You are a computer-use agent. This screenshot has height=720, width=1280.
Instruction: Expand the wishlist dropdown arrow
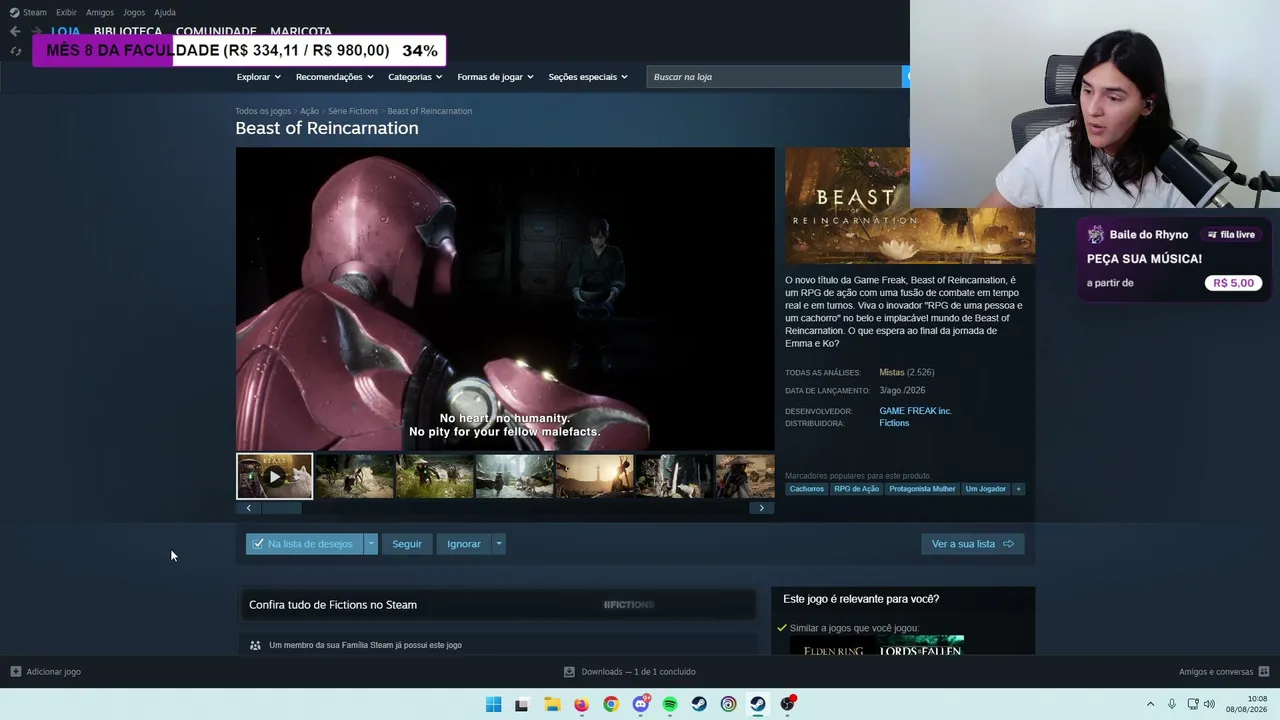(371, 544)
